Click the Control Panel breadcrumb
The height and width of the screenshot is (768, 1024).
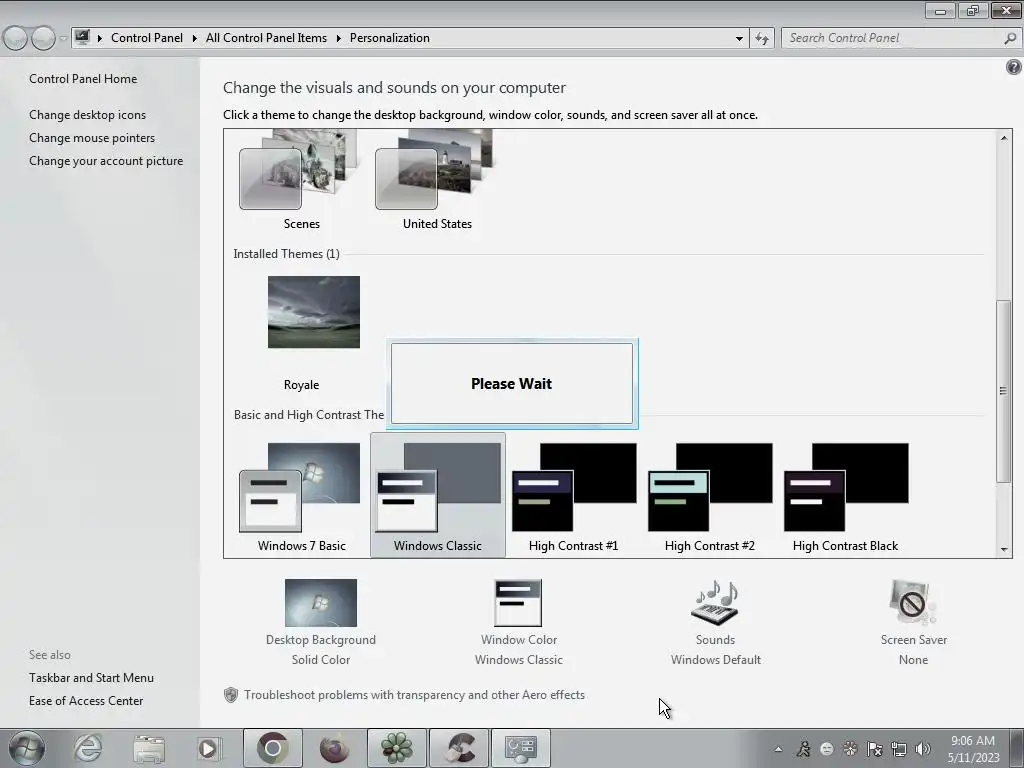coord(147,38)
